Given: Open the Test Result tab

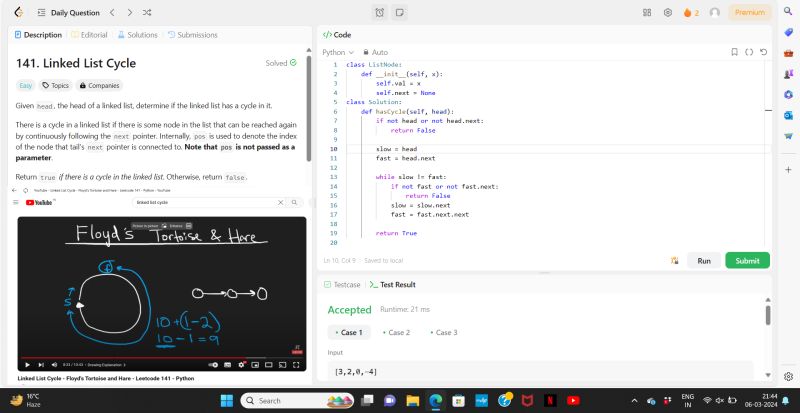Looking at the screenshot, I should click(x=392, y=284).
